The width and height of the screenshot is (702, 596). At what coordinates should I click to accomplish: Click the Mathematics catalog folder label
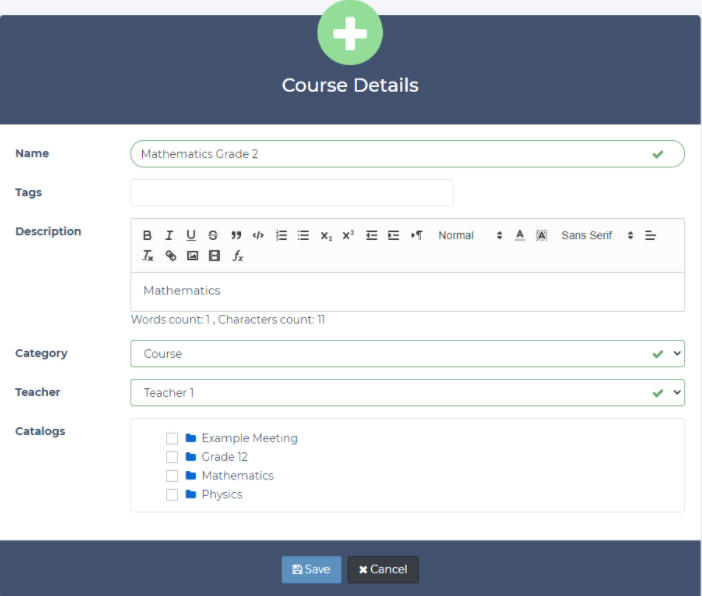[237, 476]
